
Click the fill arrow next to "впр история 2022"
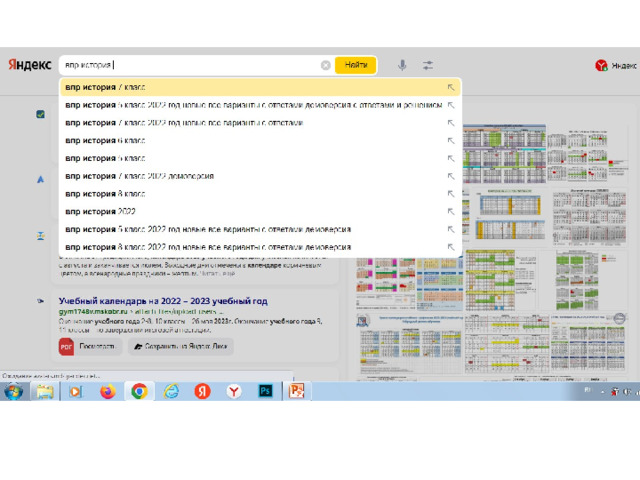(x=451, y=211)
